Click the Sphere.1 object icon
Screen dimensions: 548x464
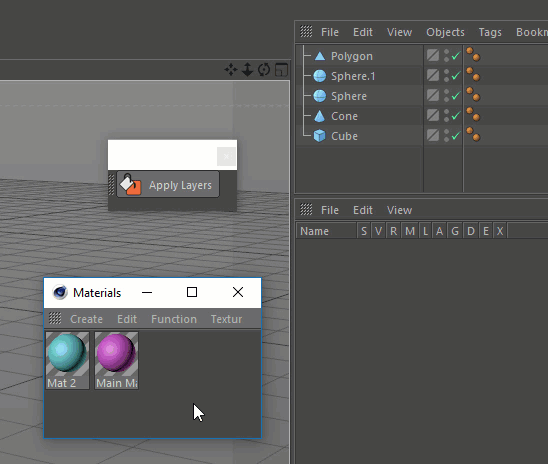click(x=319, y=76)
